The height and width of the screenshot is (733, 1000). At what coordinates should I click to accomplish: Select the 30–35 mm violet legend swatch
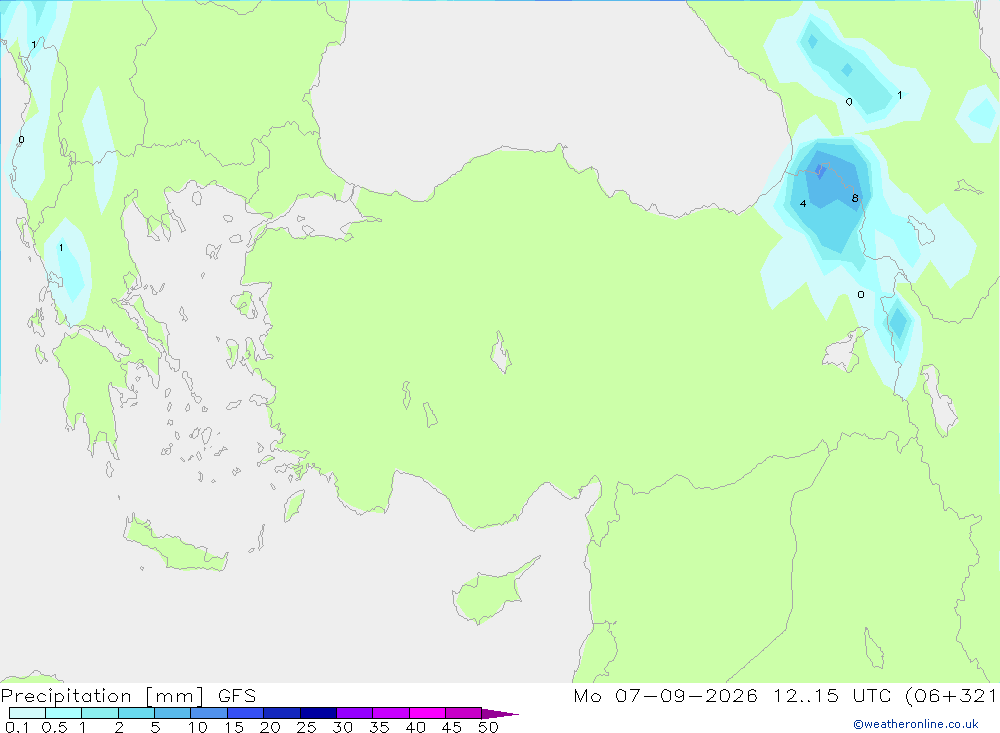(x=354, y=713)
